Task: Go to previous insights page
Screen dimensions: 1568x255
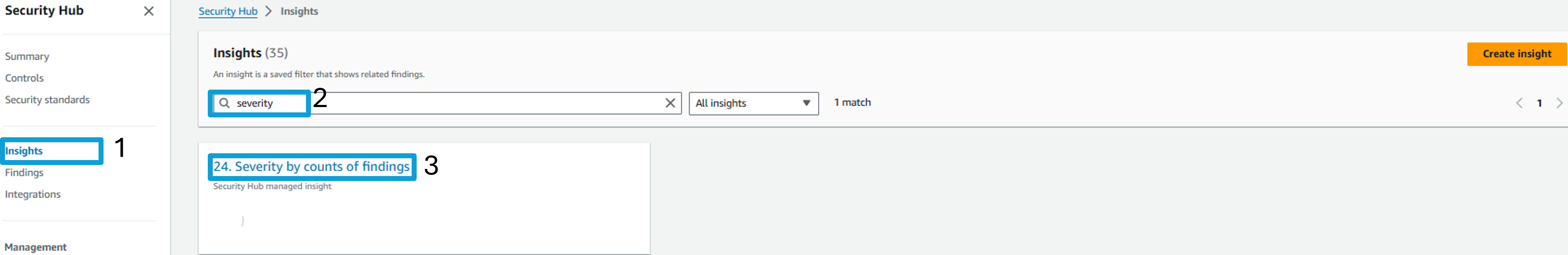Action: pyautogui.click(x=1519, y=103)
